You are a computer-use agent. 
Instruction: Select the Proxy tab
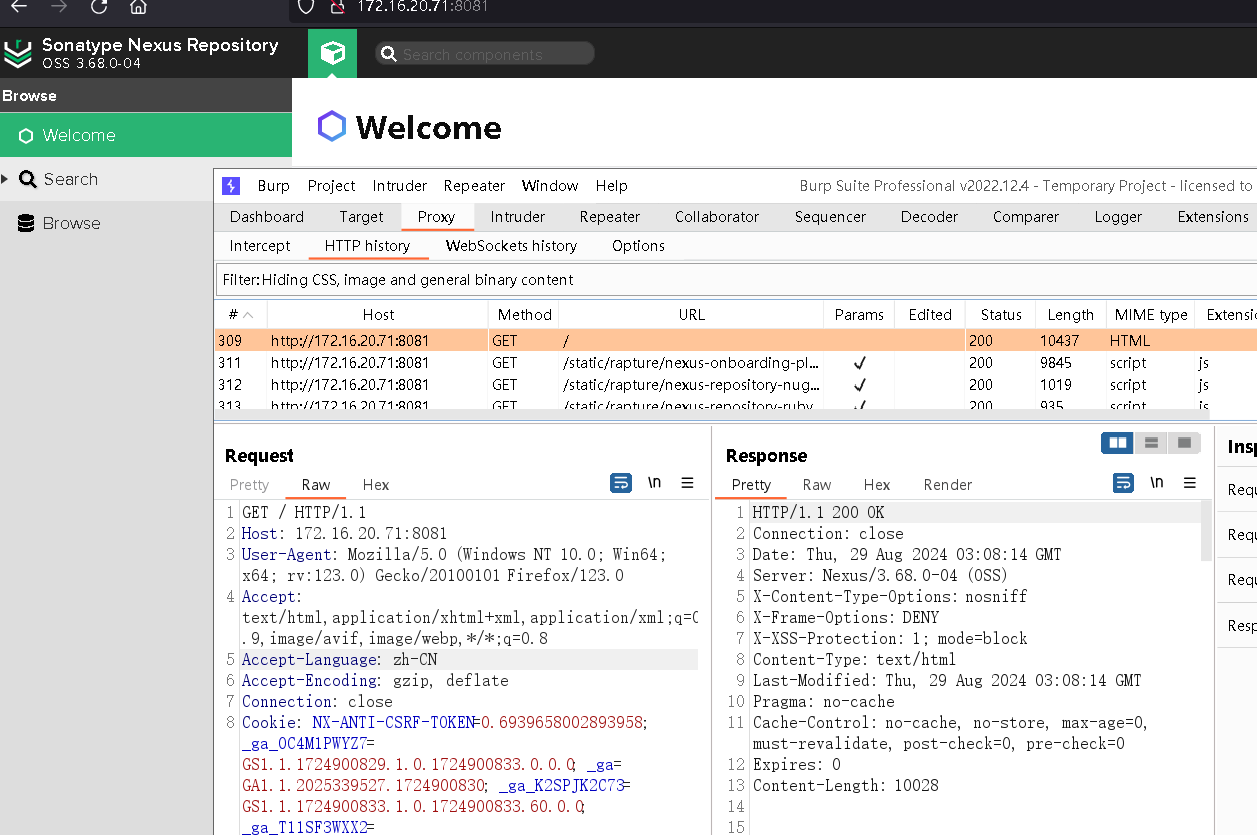(436, 217)
